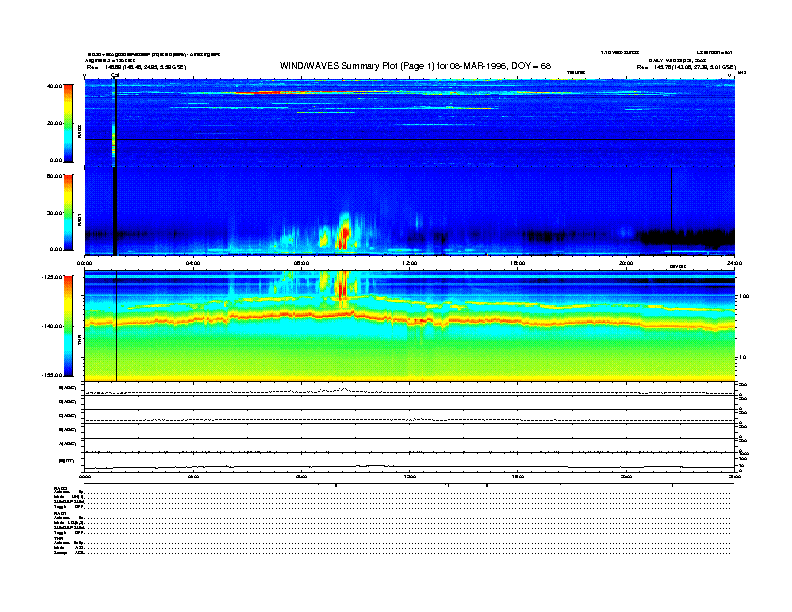This screenshot has width=792, height=612.
Task: Click the 20:00 label under RAD1 panel
Action: click(626, 263)
